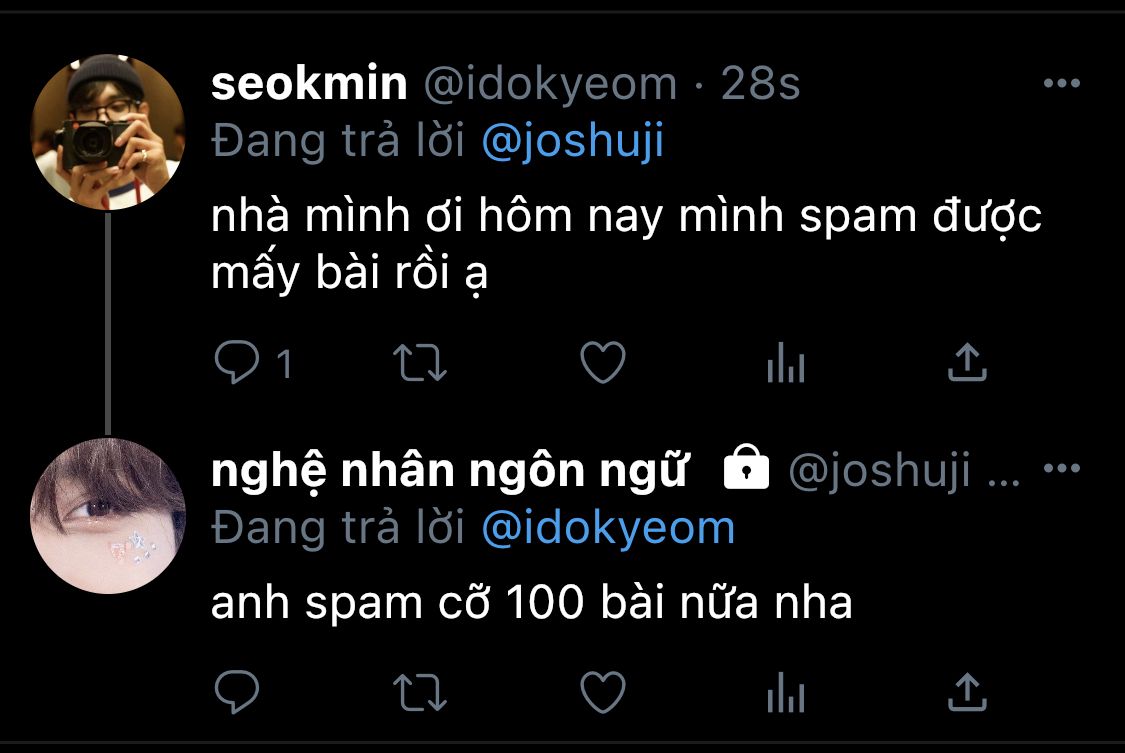Click the @idokyeom handle beside seokmin

click(550, 85)
